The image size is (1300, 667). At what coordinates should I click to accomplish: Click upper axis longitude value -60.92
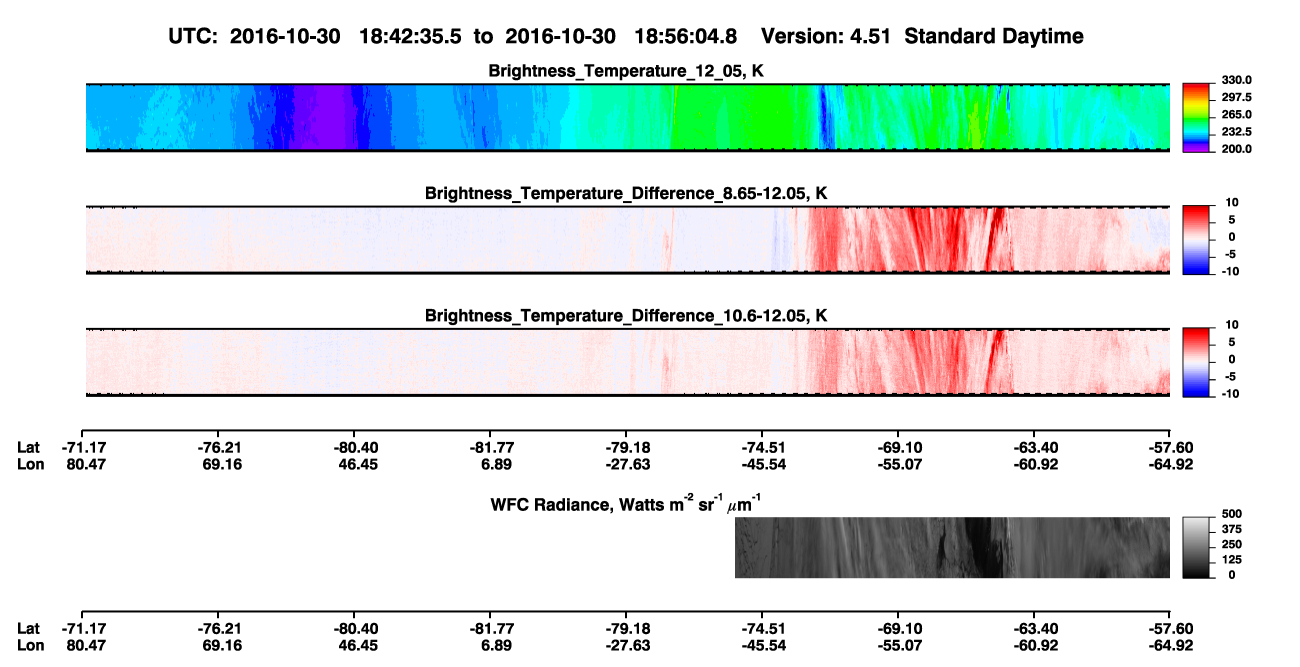point(1035,464)
